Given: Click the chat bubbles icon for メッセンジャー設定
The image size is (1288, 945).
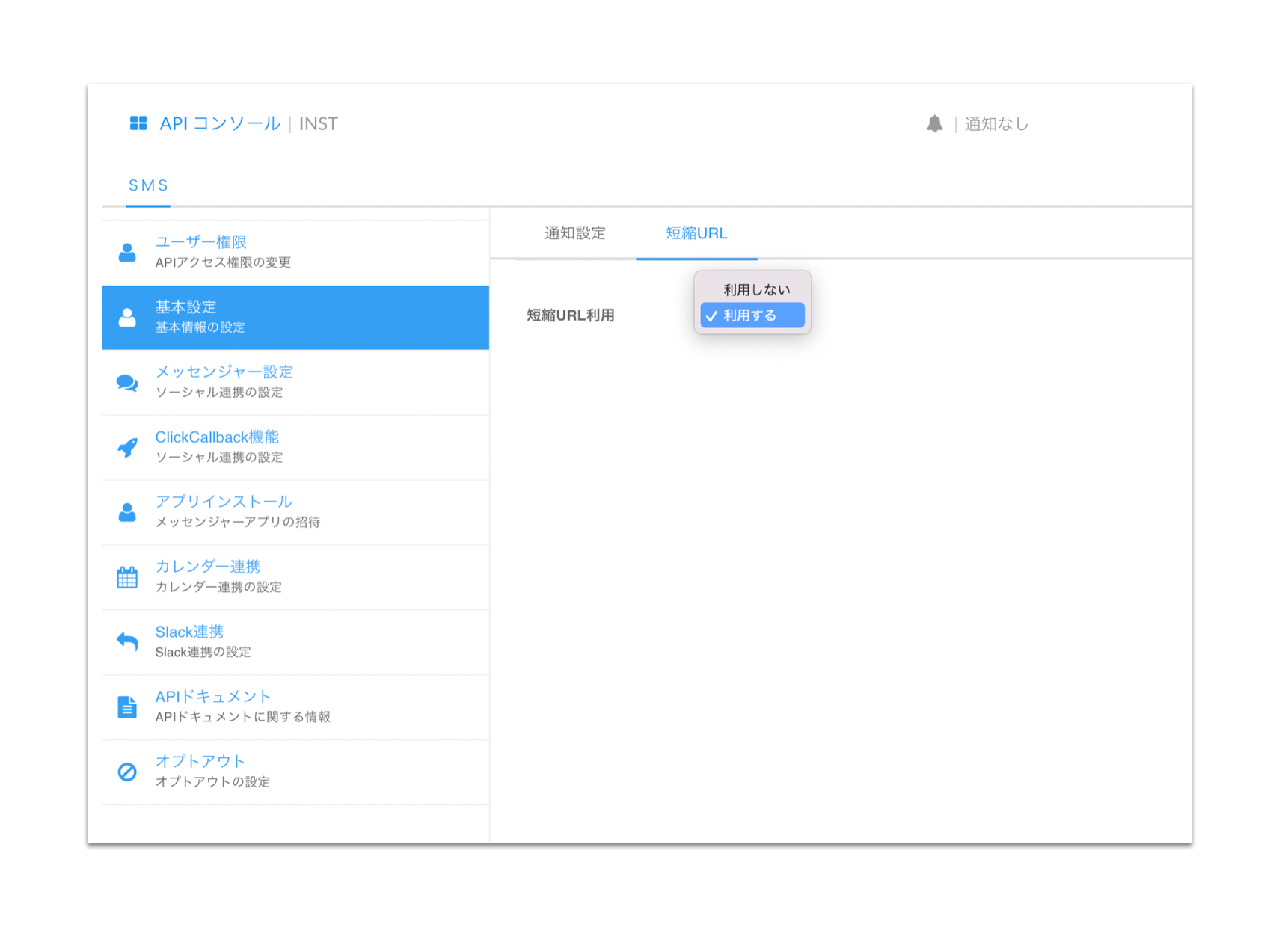Looking at the screenshot, I should pyautogui.click(x=127, y=383).
